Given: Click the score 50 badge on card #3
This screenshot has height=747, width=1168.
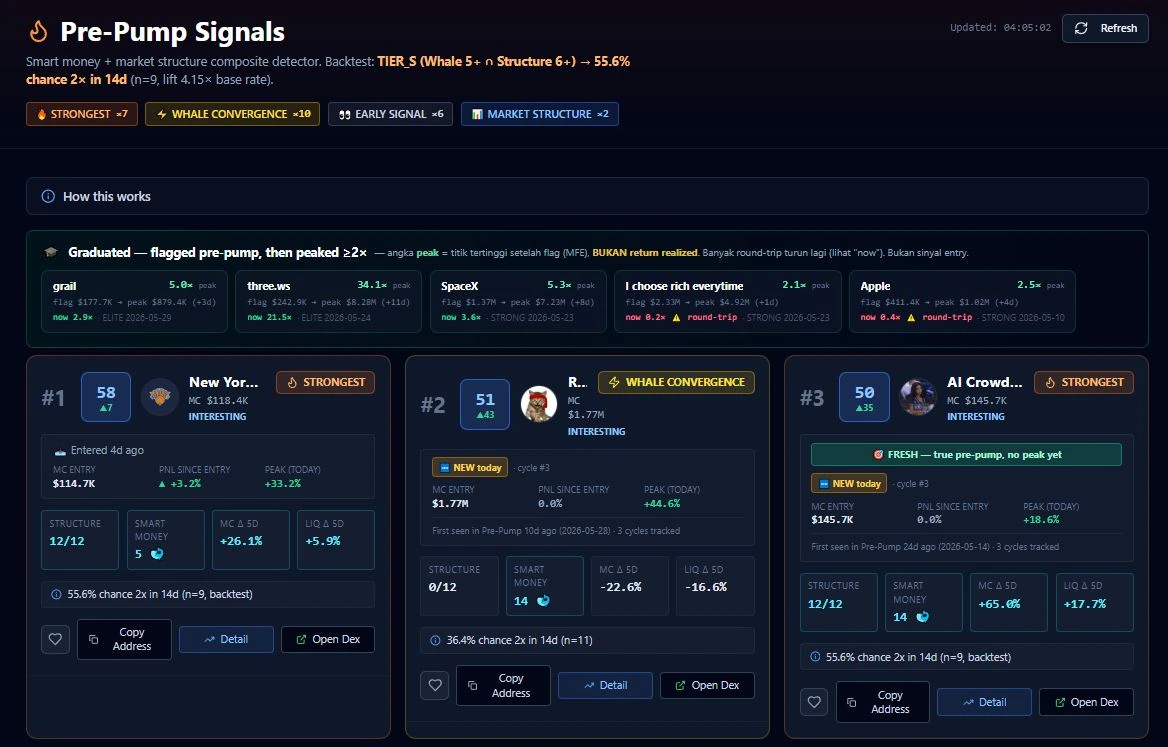Looking at the screenshot, I should pos(864,397).
